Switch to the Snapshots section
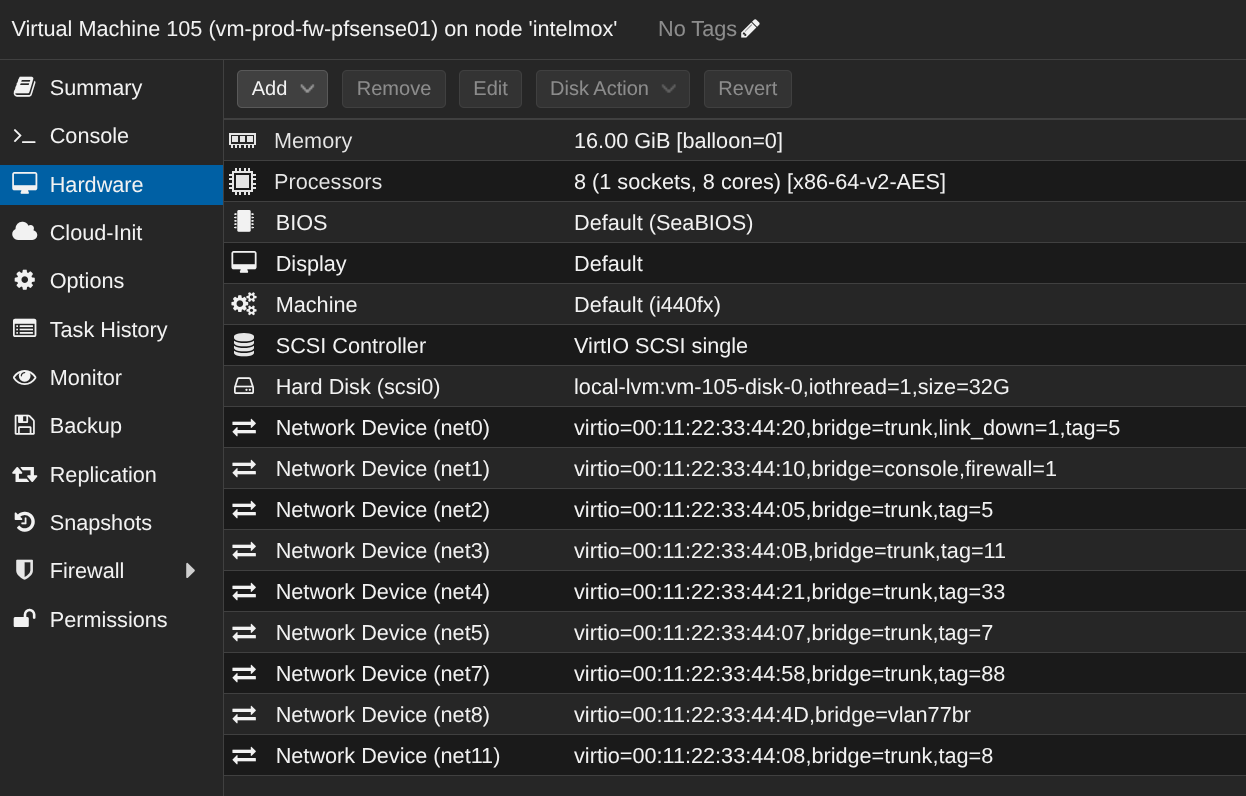 point(100,523)
